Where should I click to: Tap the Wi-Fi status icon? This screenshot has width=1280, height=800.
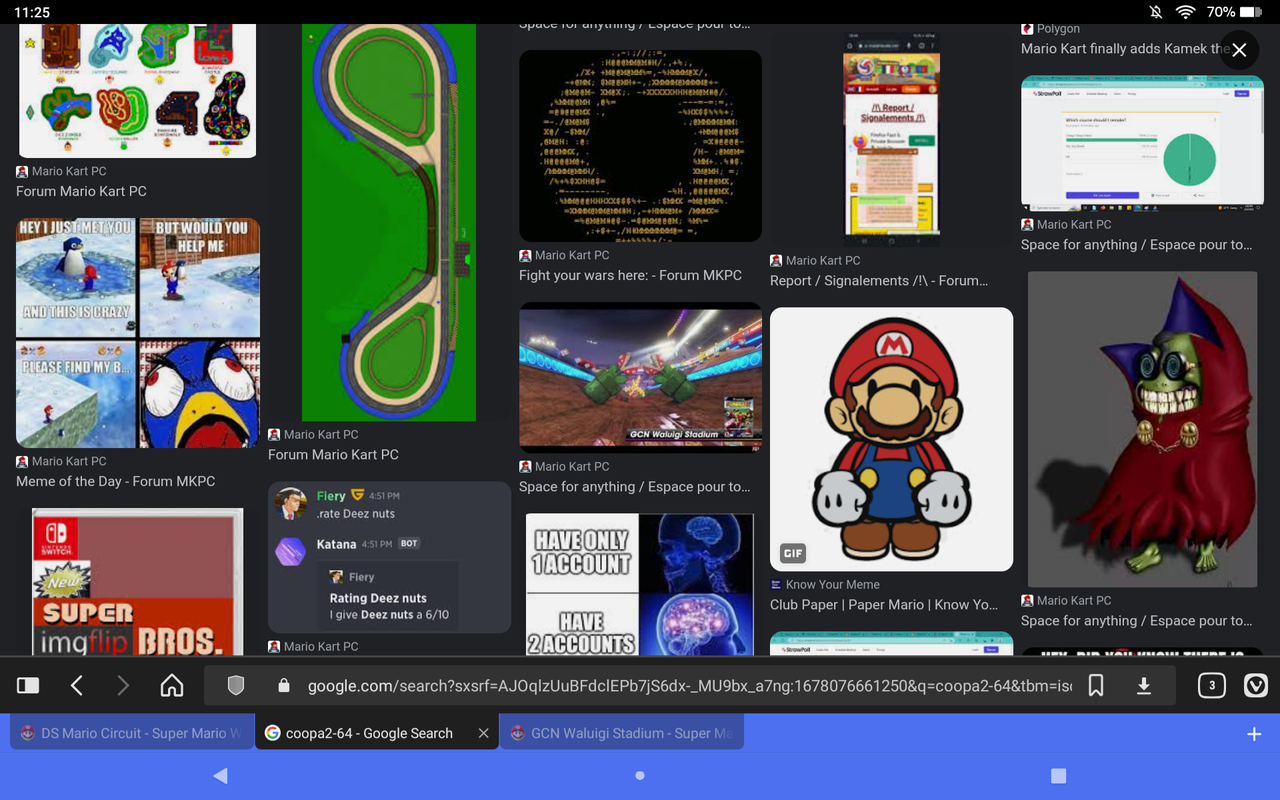pos(1186,12)
